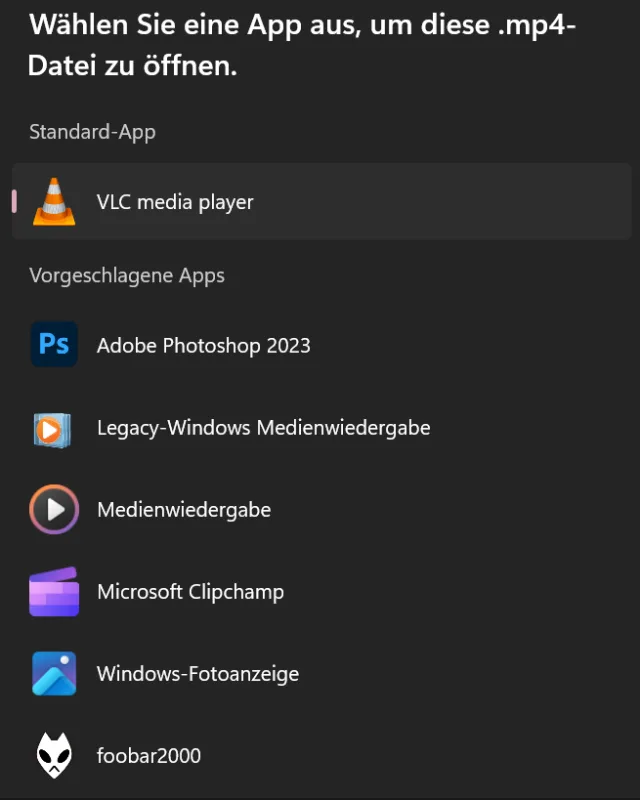This screenshot has width=640, height=800.
Task: Click the blue Windows-Fotoanzeige icon
Action: tap(54, 674)
